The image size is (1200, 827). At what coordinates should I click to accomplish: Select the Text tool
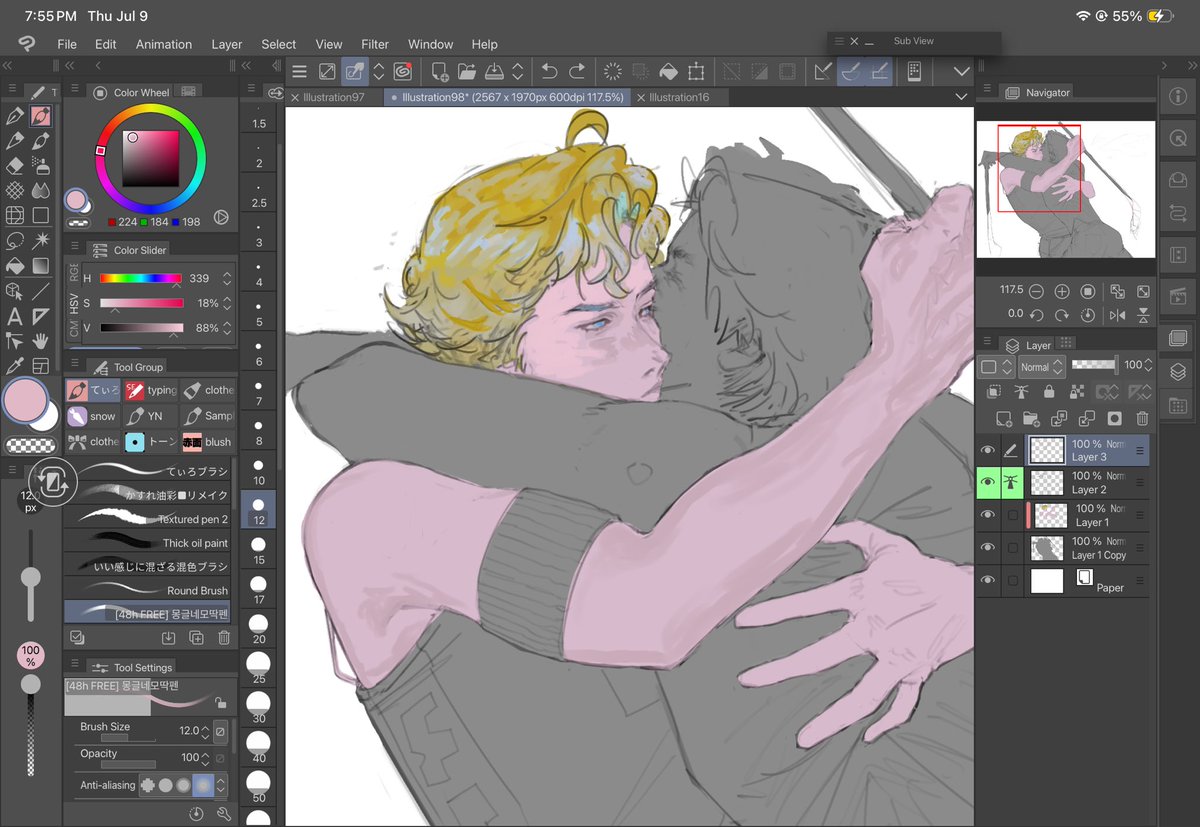(15, 316)
